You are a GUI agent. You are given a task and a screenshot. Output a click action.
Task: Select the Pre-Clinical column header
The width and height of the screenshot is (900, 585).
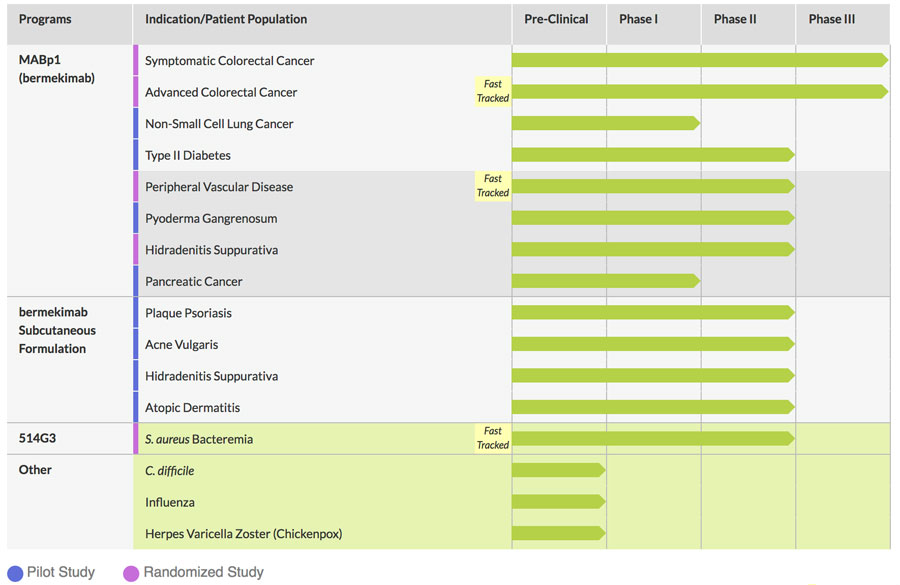point(556,19)
